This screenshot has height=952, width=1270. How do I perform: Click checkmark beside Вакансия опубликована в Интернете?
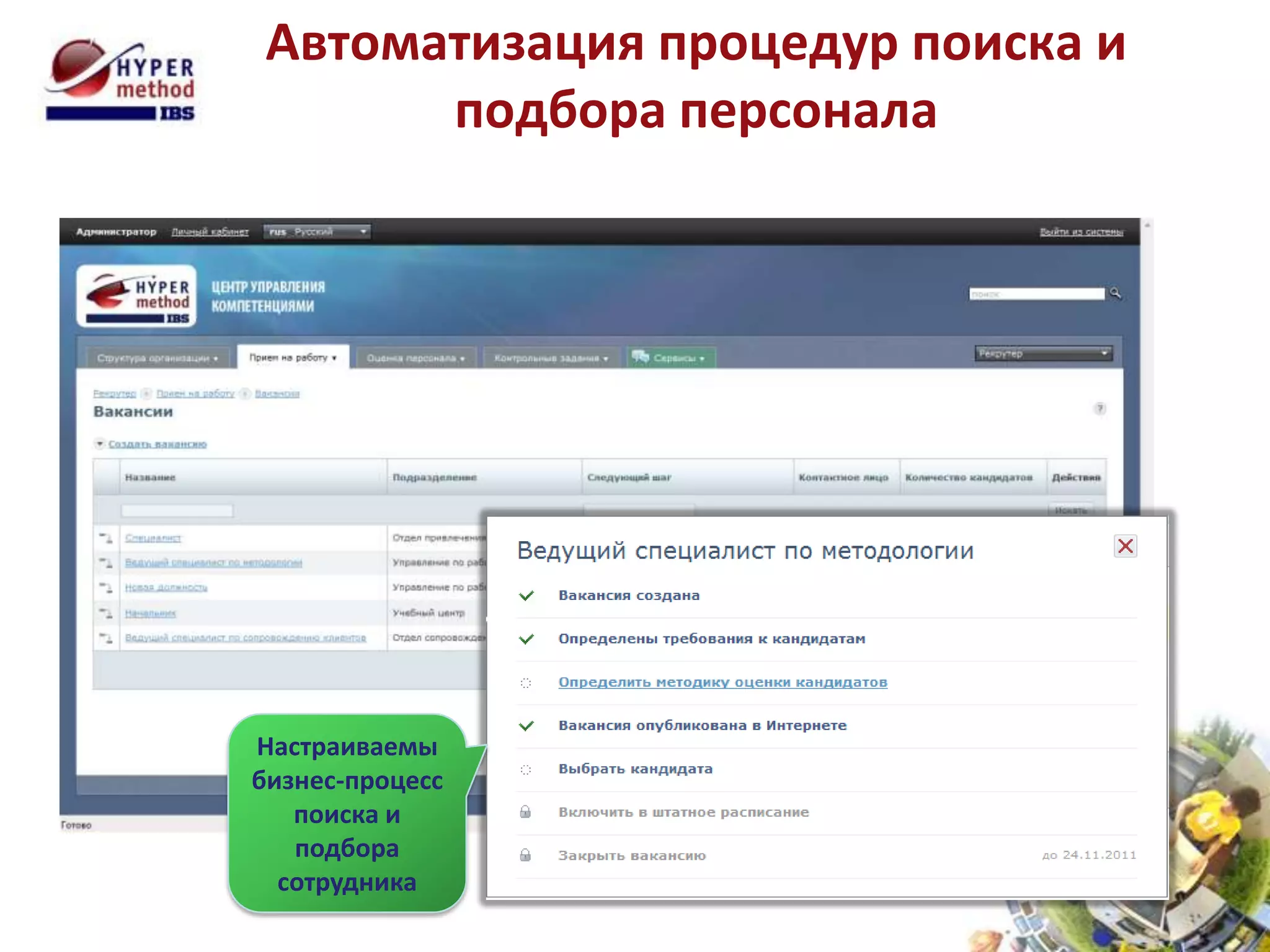click(x=526, y=726)
